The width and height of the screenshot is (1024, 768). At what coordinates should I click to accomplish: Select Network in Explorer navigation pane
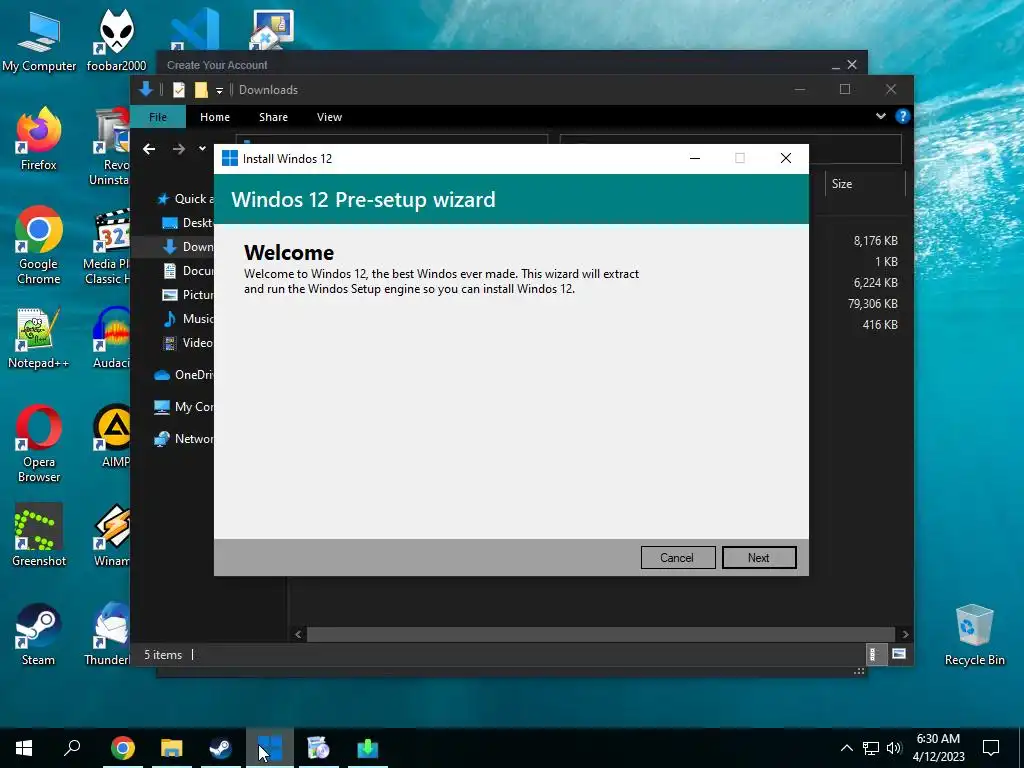pos(184,439)
